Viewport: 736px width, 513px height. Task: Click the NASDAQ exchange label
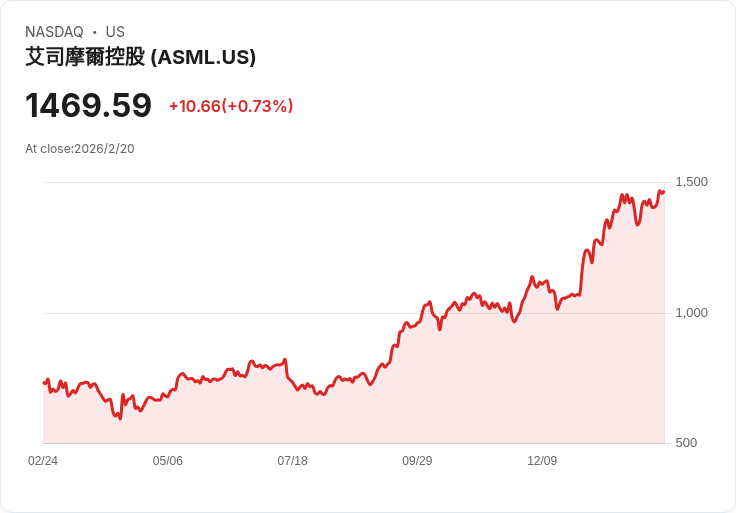54,32
